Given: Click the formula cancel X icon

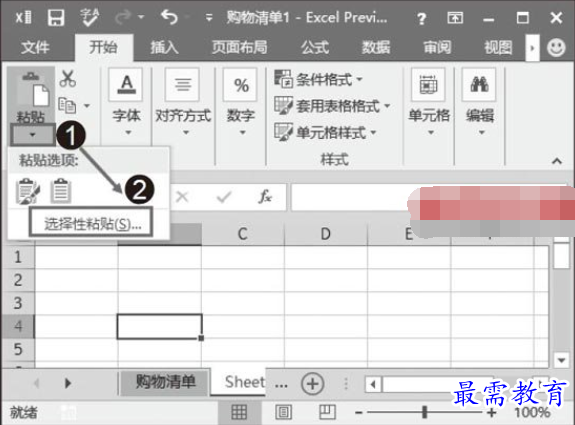Looking at the screenshot, I should [182, 197].
